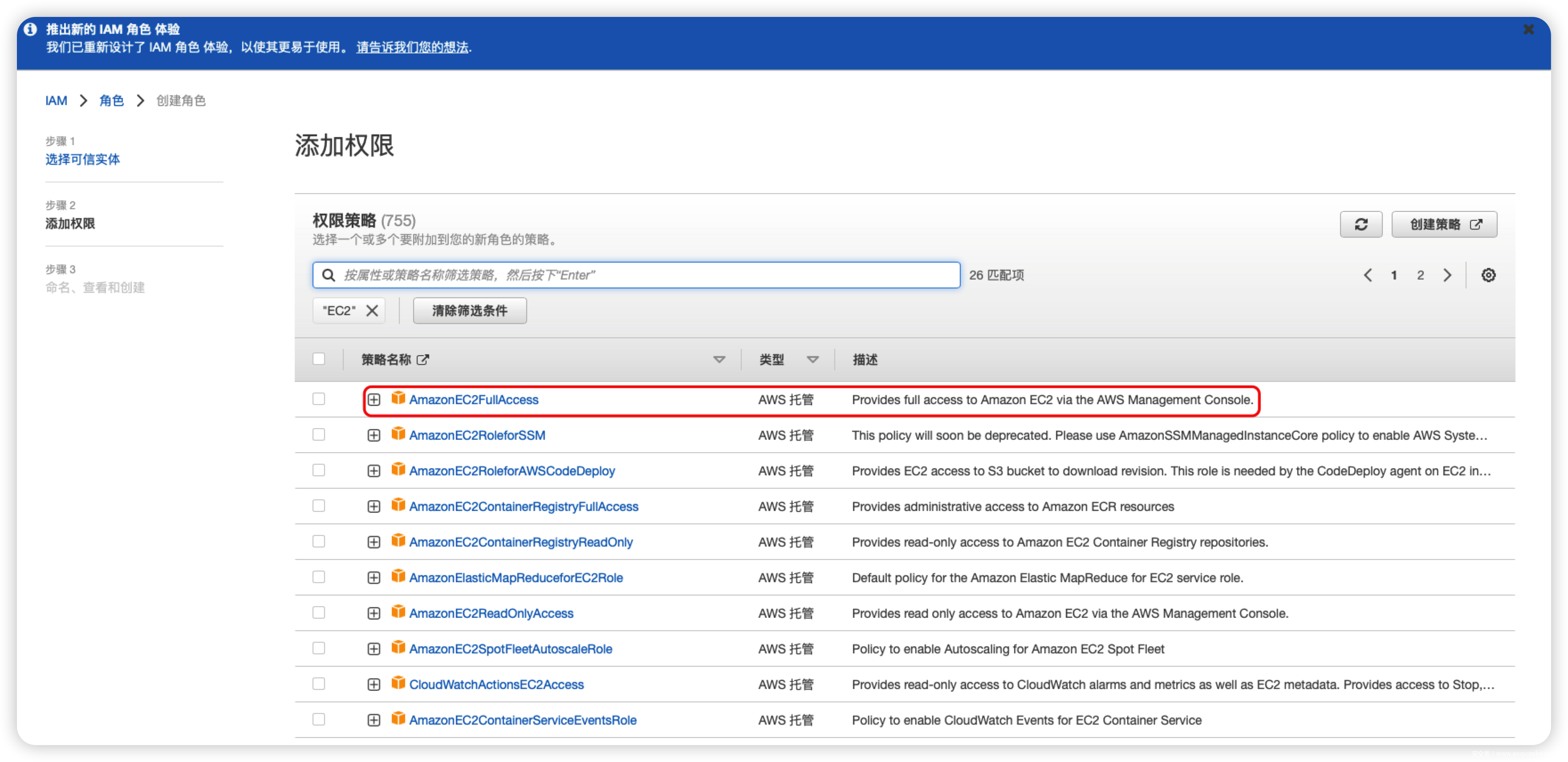Screen dimensions: 1568x762
Task: Tick the AmazonEC2ReadOnlyAccess checkbox
Action: (x=318, y=612)
